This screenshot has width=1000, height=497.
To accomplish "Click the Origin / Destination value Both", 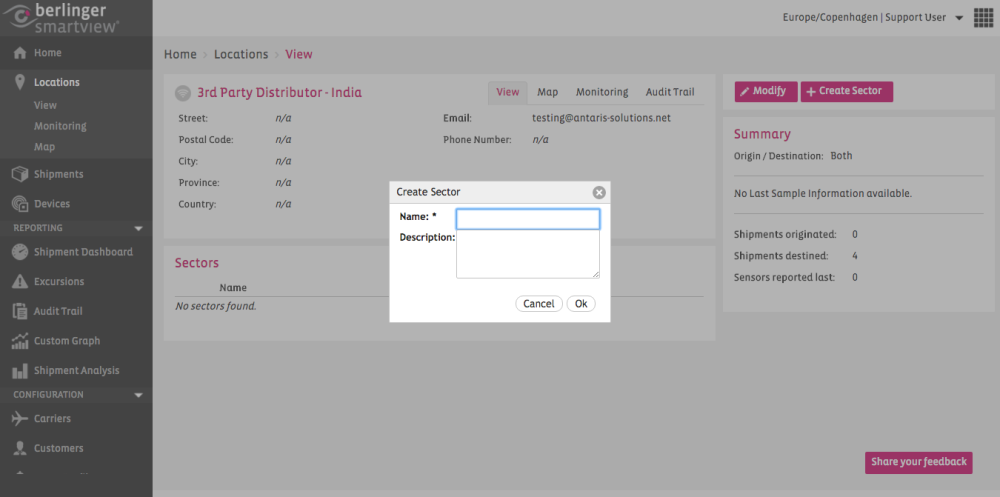I will (841, 156).
